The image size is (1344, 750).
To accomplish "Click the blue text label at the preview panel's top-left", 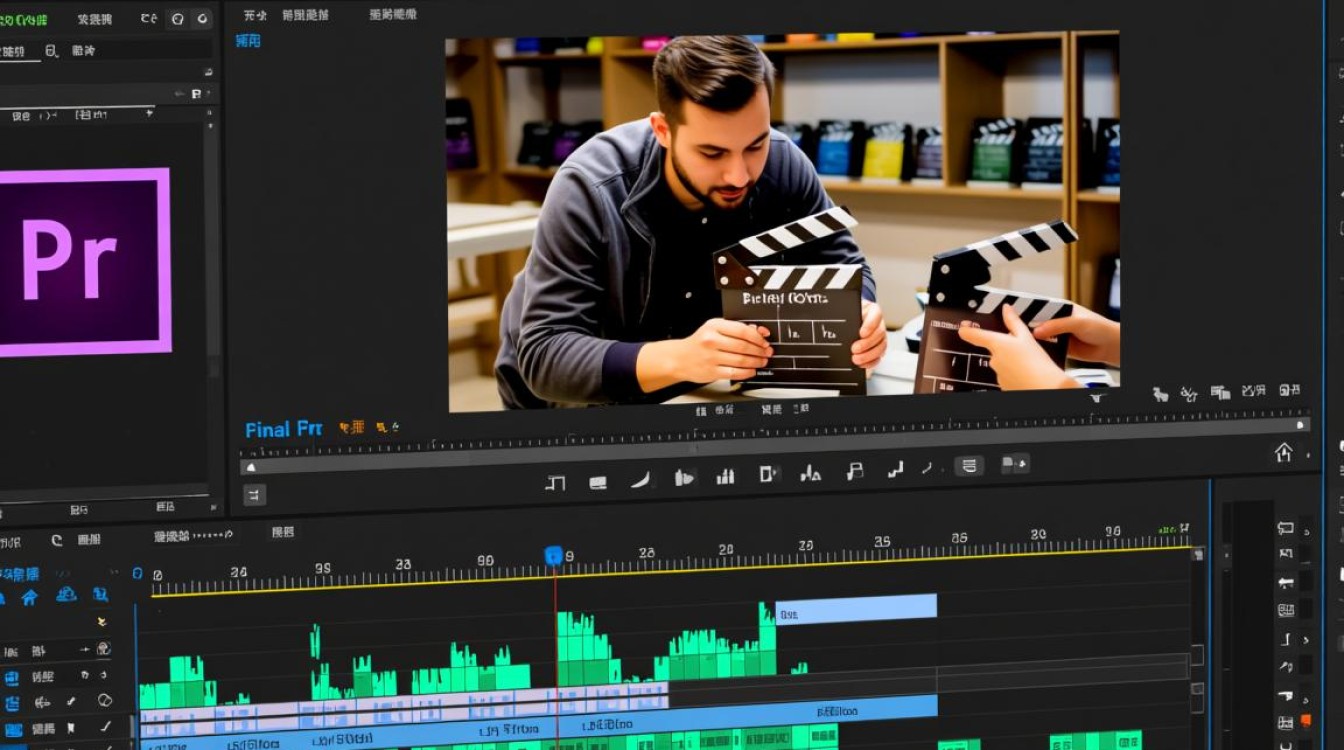I will click(248, 40).
